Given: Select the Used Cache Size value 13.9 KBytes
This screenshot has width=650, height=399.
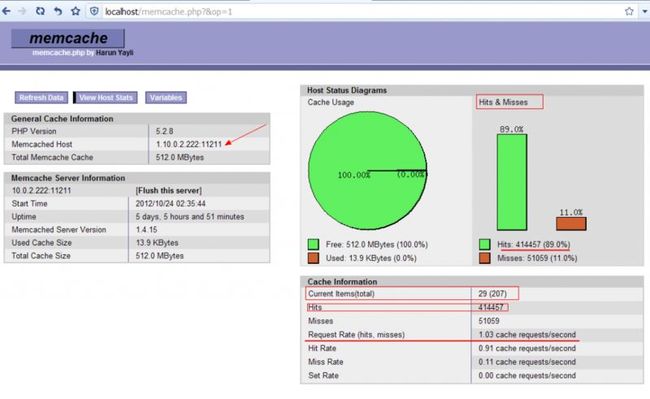Looking at the screenshot, I should pyautogui.click(x=157, y=243).
